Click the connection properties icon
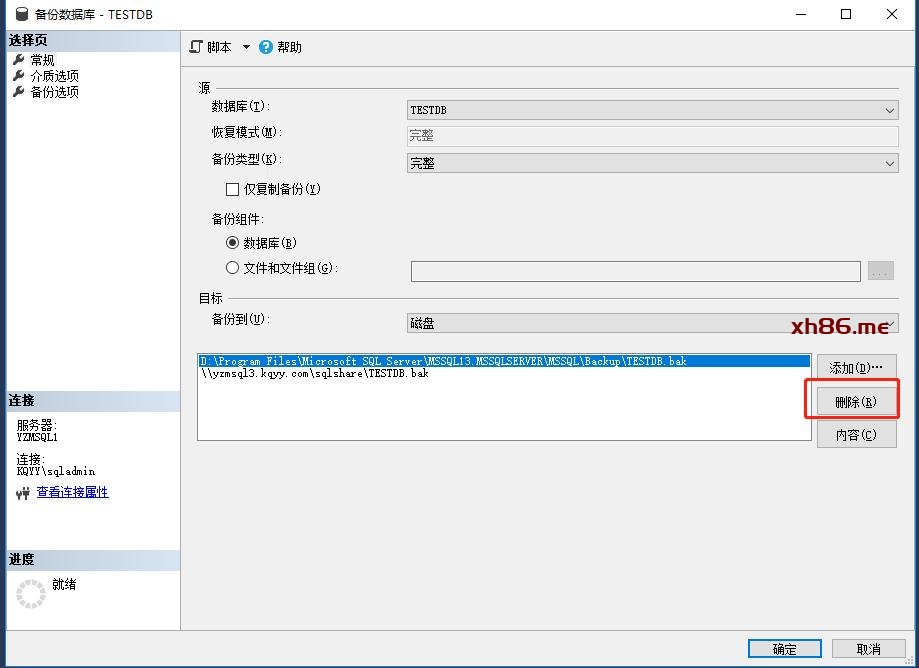919x668 pixels. (x=23, y=493)
